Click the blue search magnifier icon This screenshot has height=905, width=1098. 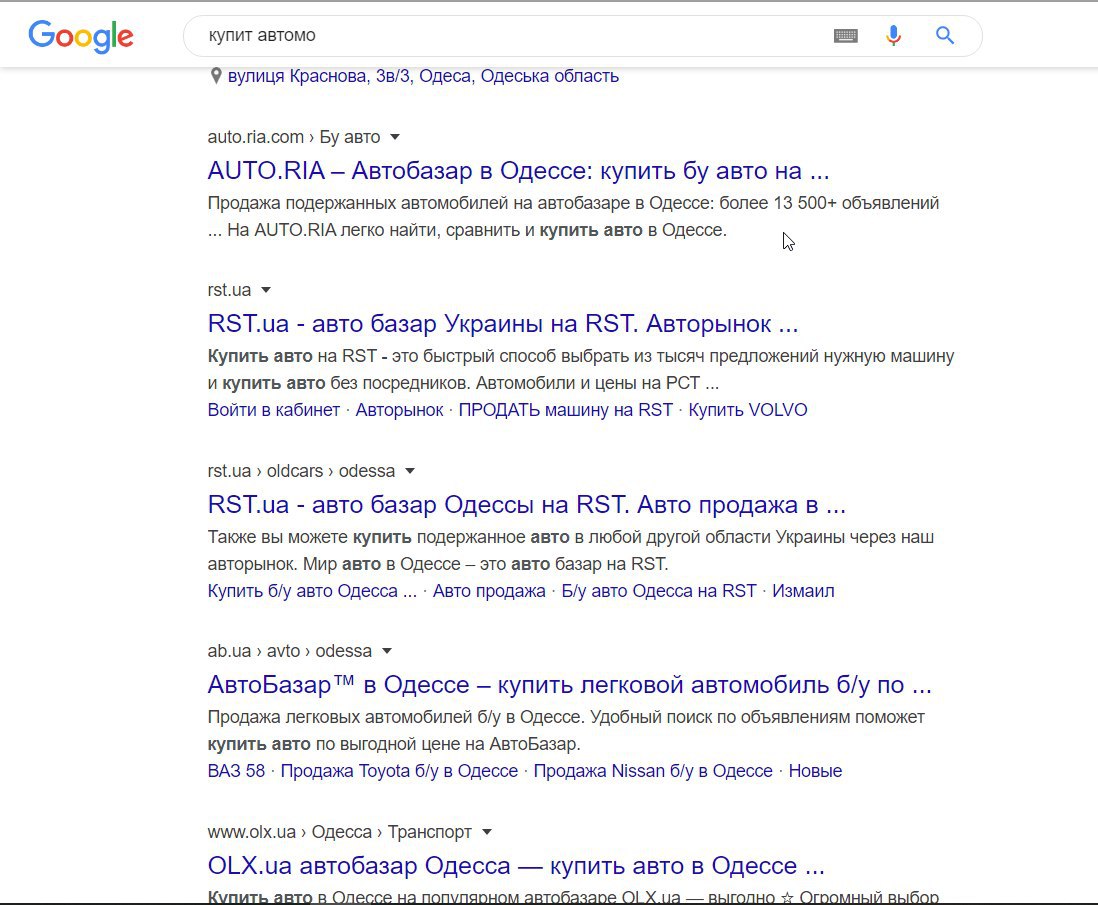click(x=945, y=35)
